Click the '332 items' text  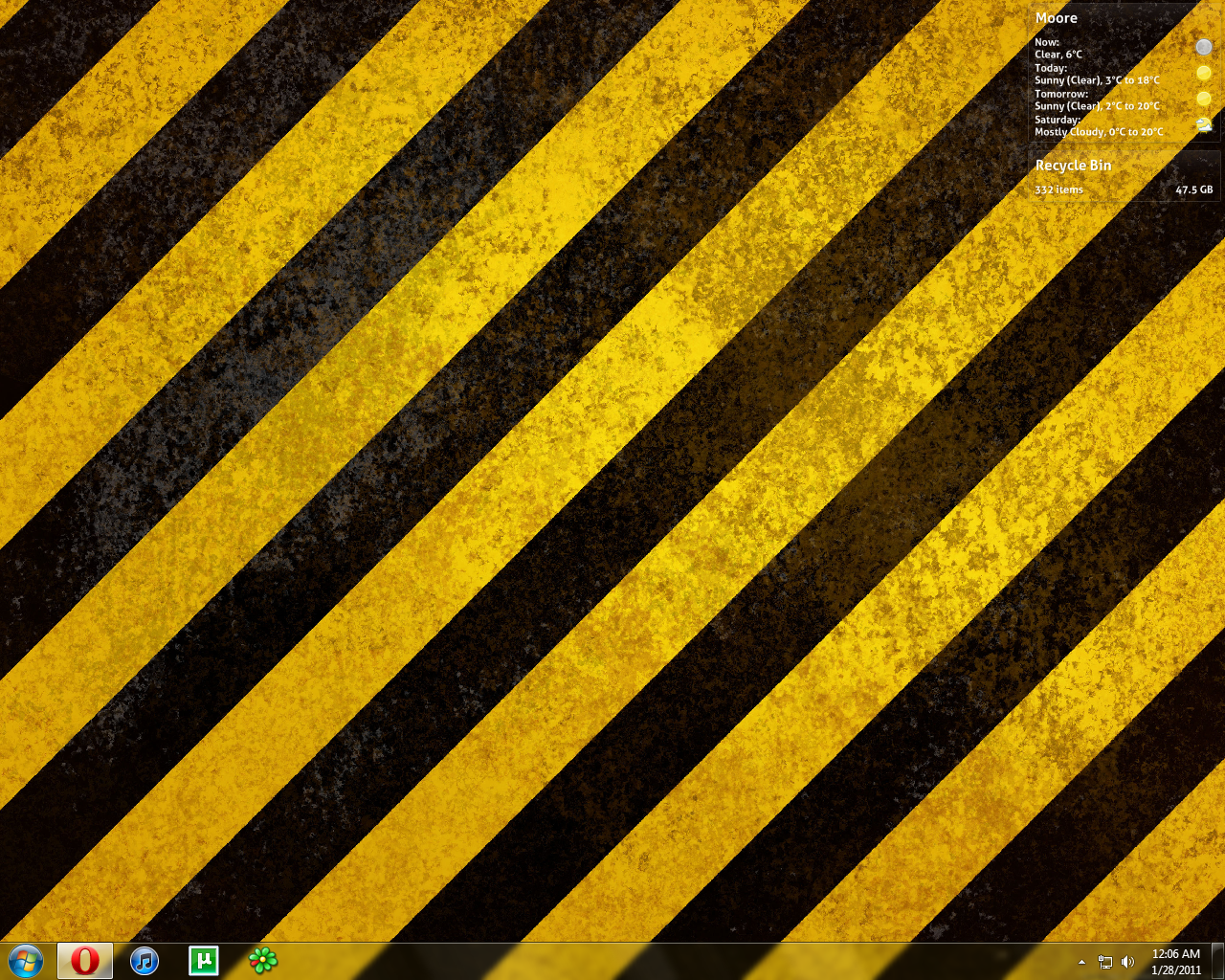1058,189
